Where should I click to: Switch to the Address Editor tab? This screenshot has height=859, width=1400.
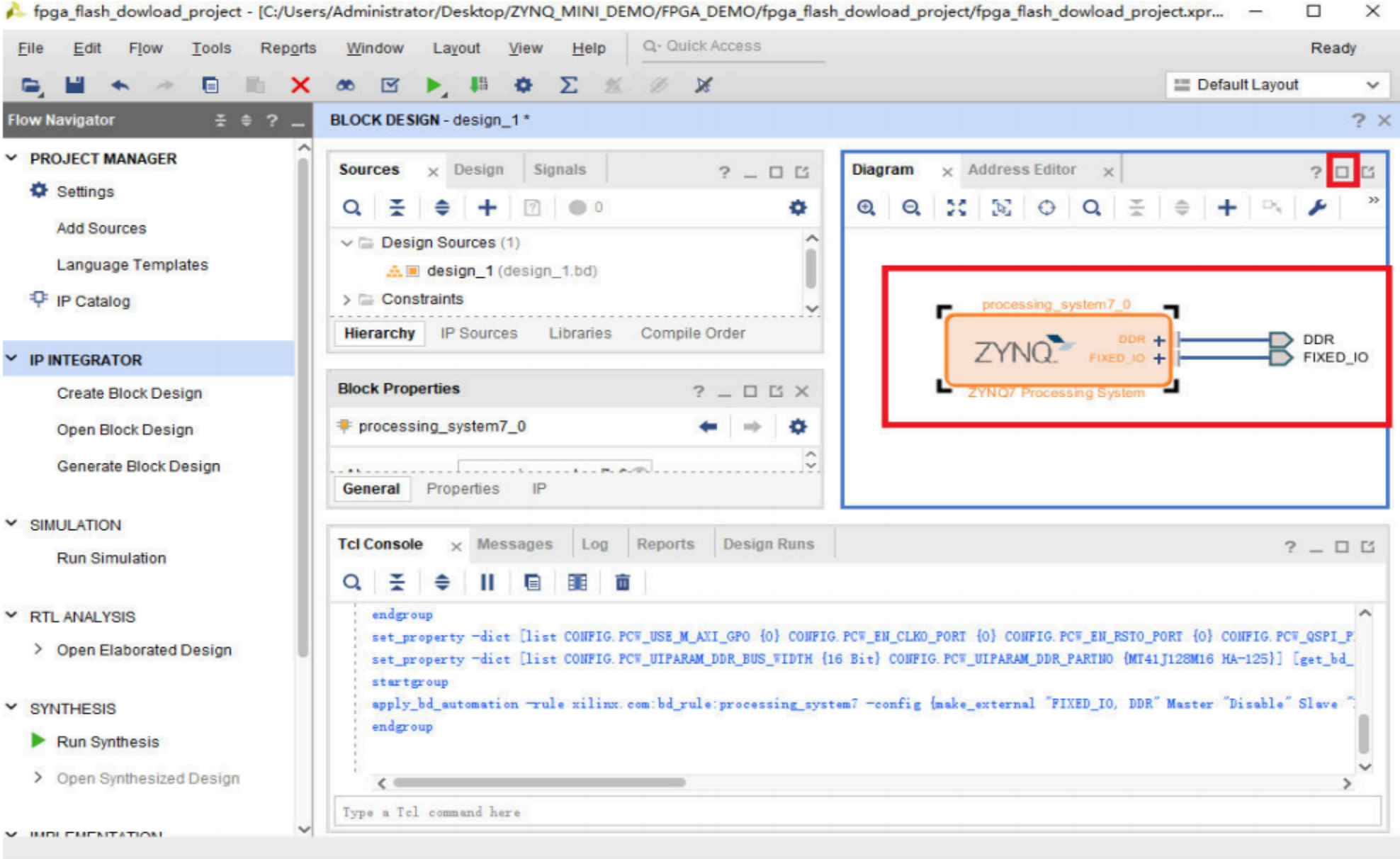pos(1021,170)
